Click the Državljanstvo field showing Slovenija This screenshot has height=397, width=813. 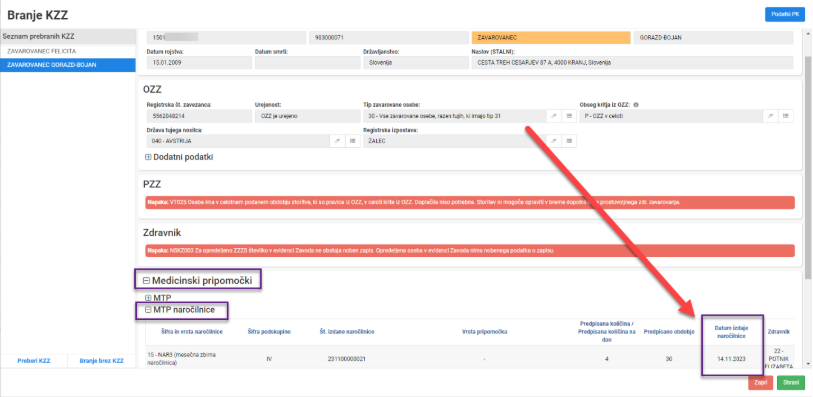[415, 62]
